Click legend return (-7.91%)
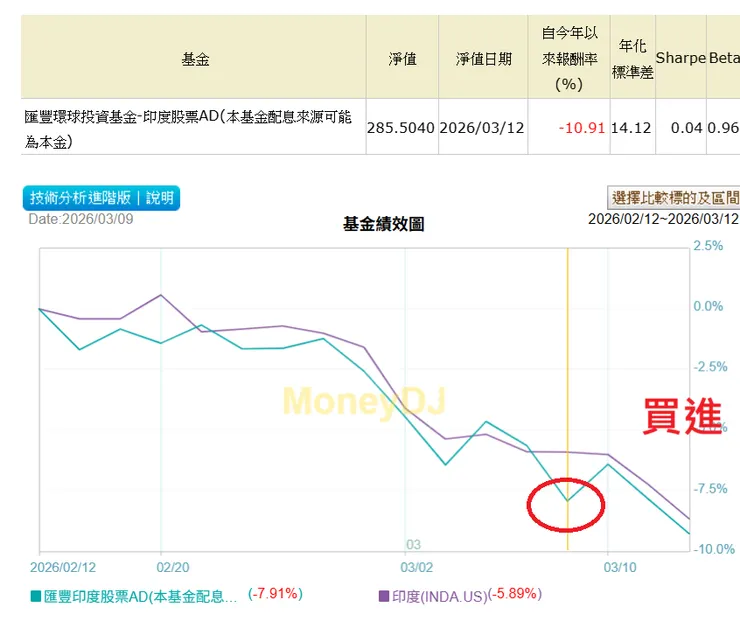Viewport: 740px width, 621px height. tap(275, 594)
